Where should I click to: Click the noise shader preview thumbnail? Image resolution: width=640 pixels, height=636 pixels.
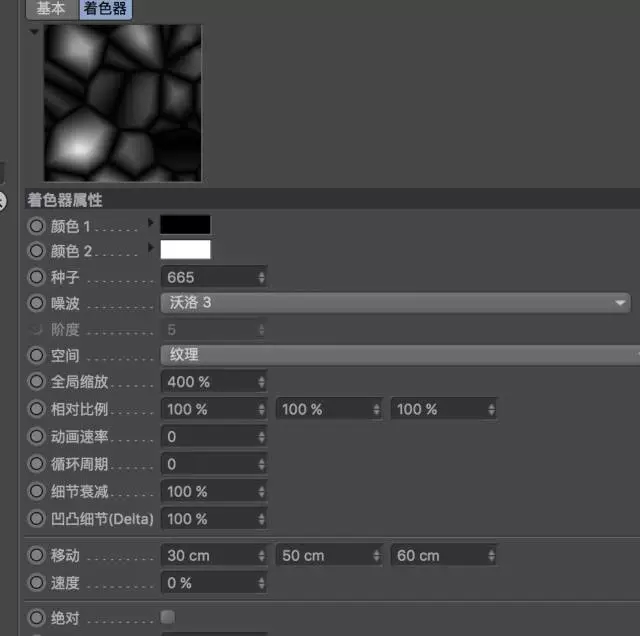click(122, 103)
